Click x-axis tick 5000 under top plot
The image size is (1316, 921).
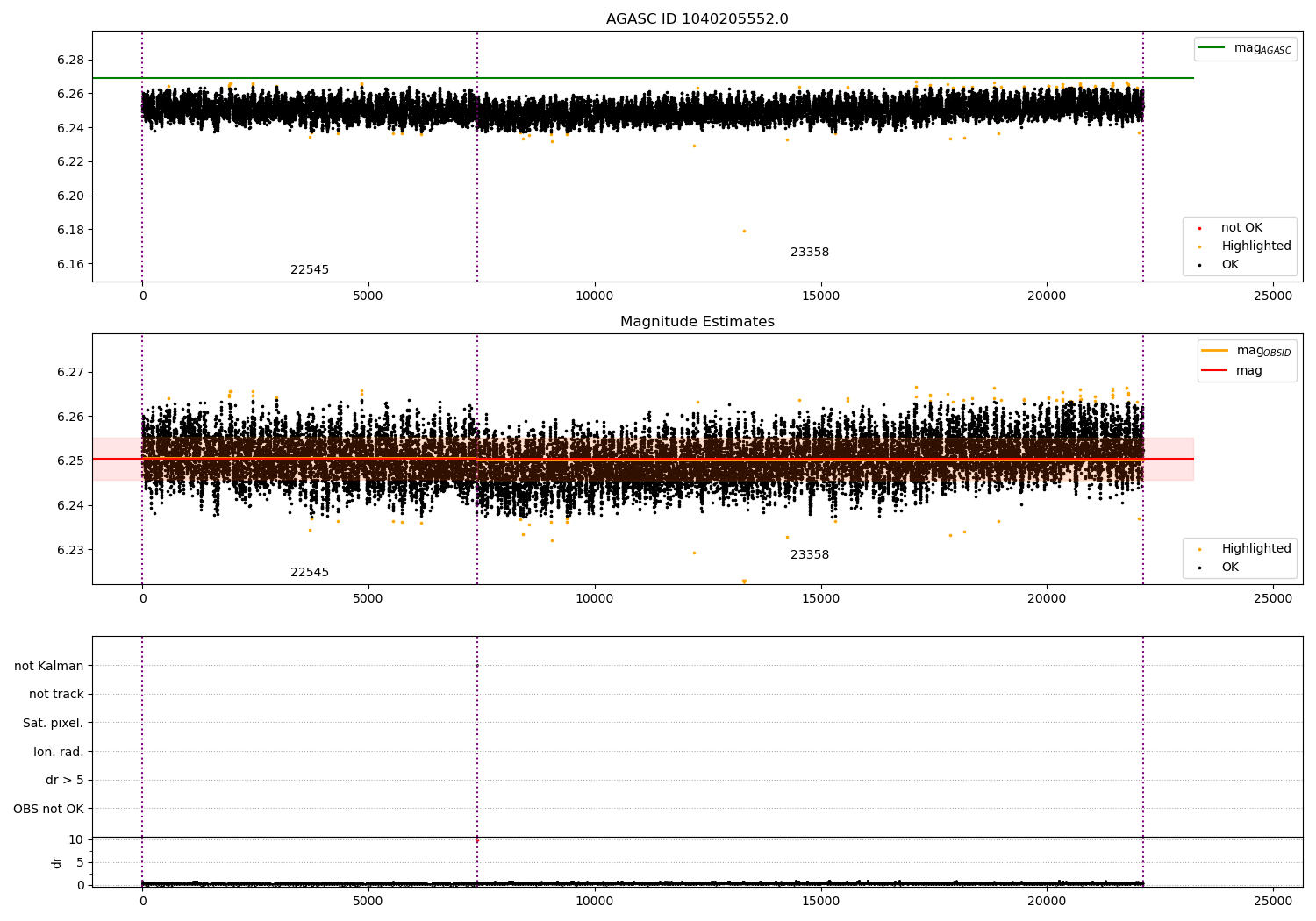[x=368, y=296]
